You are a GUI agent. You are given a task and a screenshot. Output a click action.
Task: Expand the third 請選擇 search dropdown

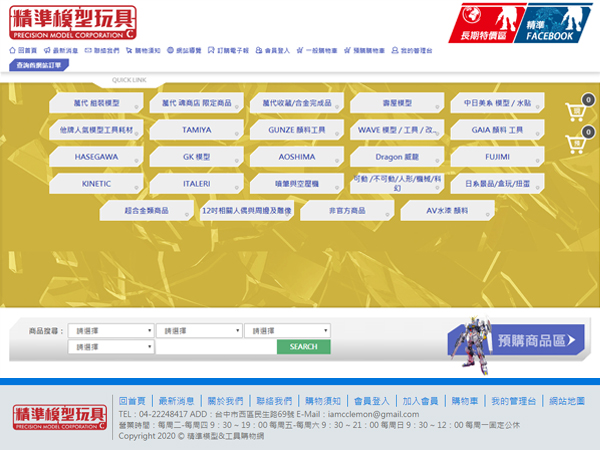click(x=287, y=331)
